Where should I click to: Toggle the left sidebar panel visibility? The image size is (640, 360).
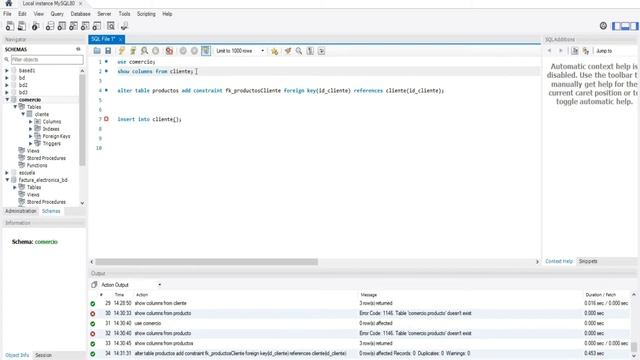coord(616,26)
